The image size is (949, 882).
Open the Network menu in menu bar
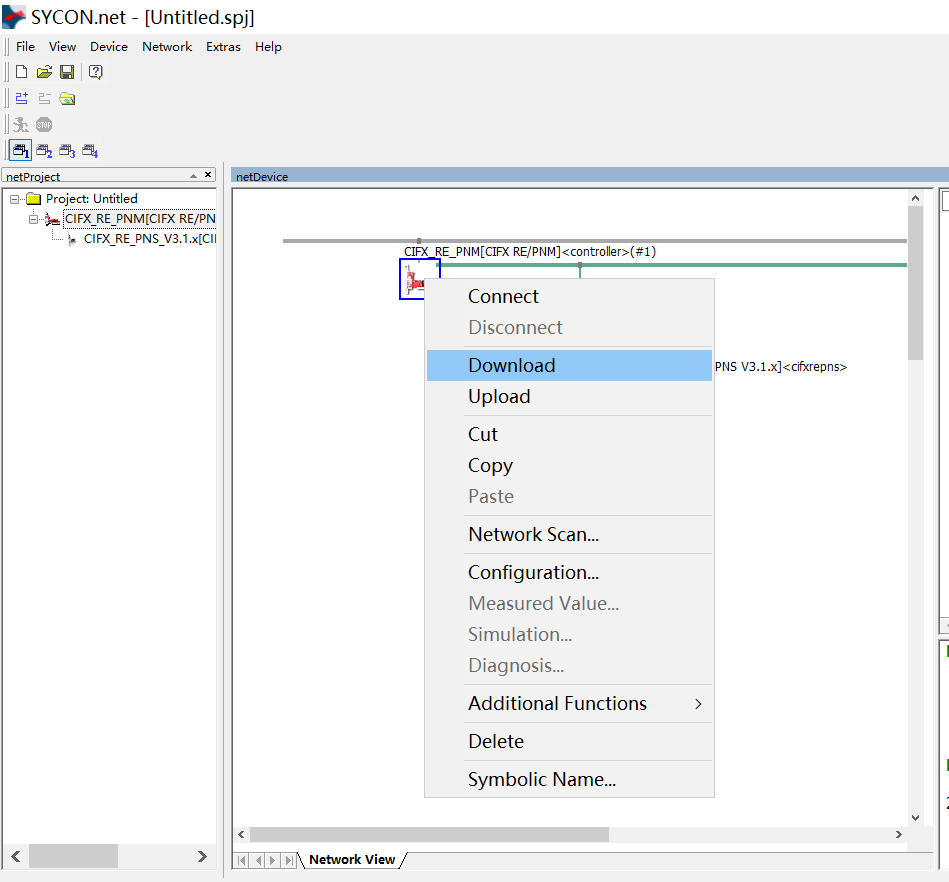point(166,47)
